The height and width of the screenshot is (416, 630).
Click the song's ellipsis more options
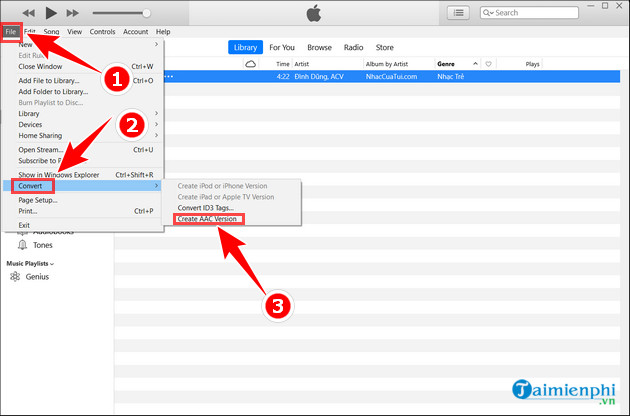(x=169, y=76)
